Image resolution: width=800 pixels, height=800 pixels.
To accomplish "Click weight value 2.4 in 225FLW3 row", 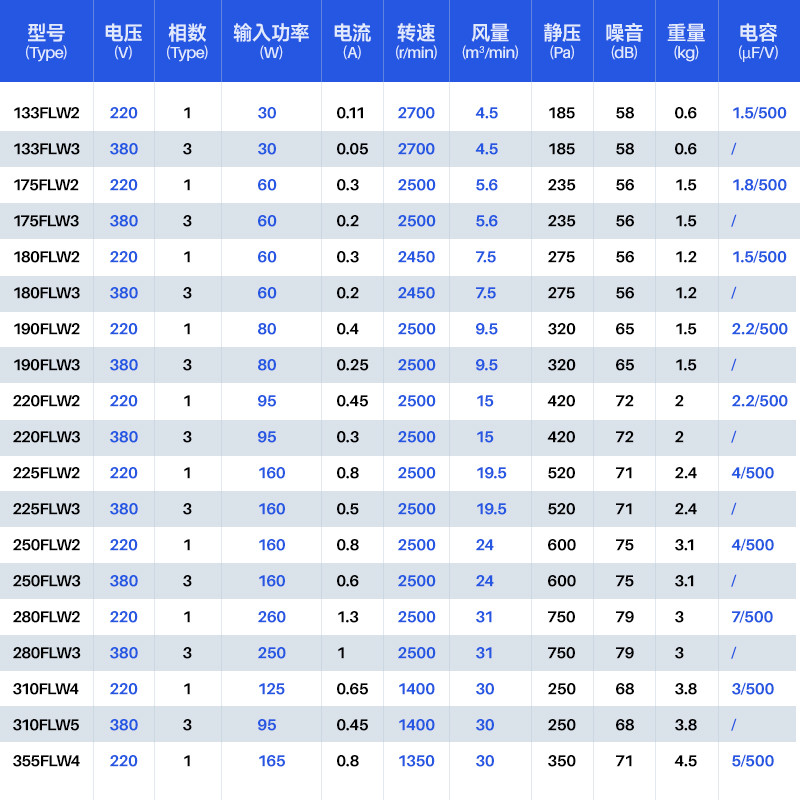I will pyautogui.click(x=686, y=509).
